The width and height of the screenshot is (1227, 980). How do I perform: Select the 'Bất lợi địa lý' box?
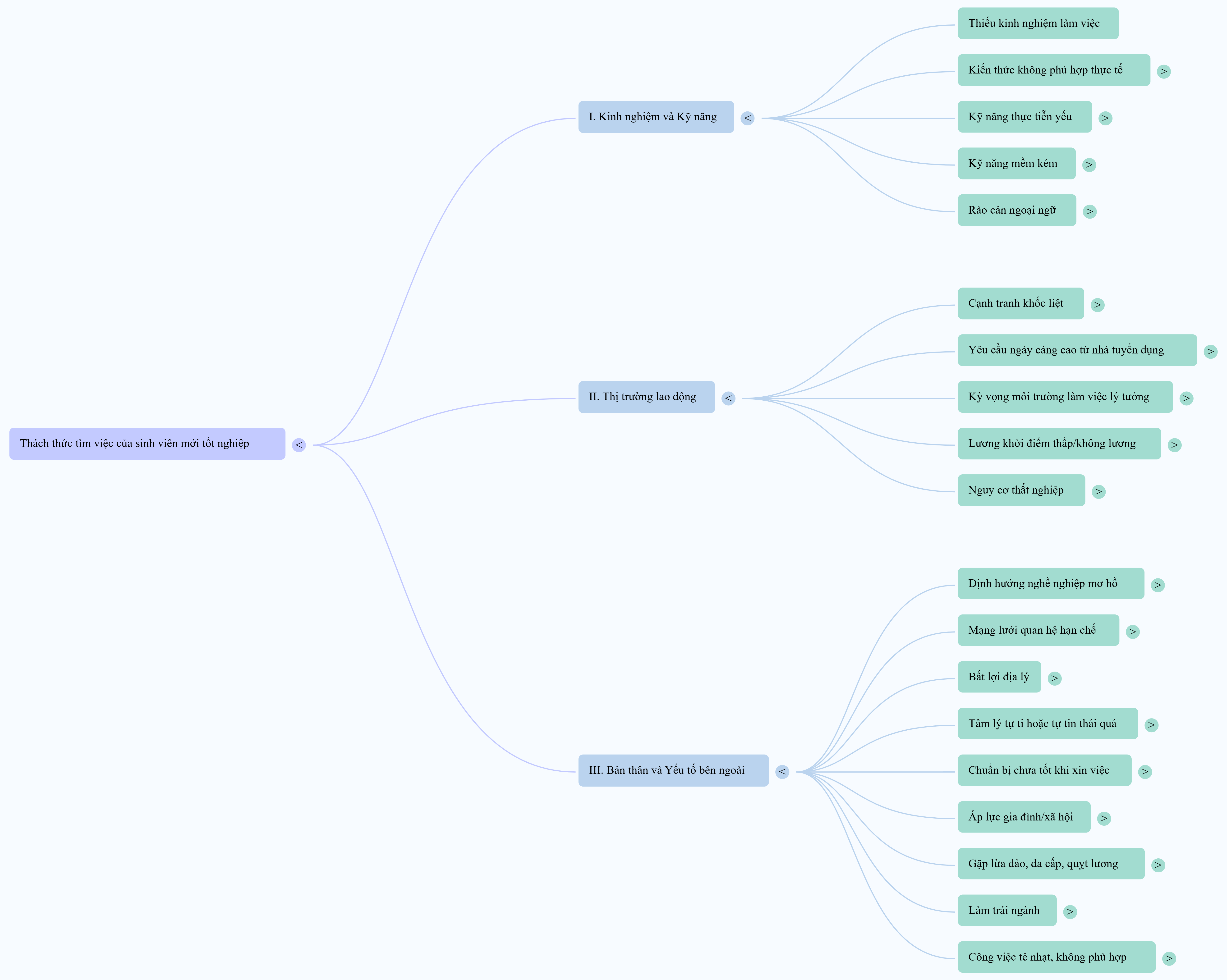tap(999, 677)
